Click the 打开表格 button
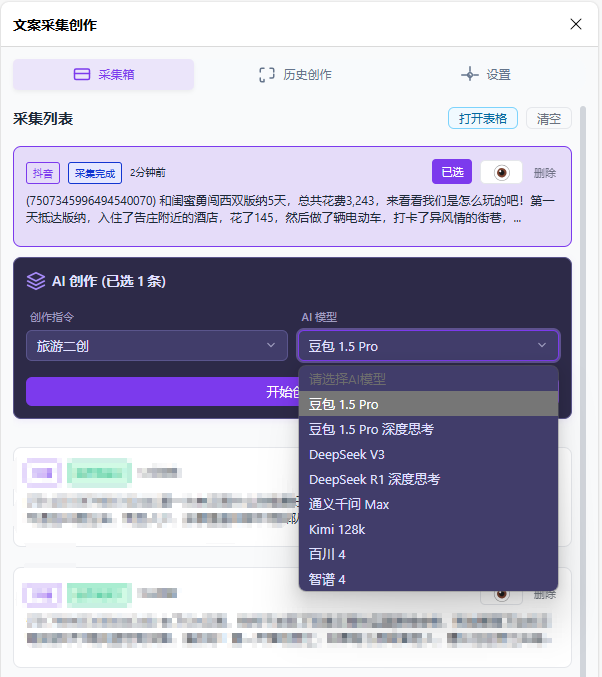 tap(483, 118)
